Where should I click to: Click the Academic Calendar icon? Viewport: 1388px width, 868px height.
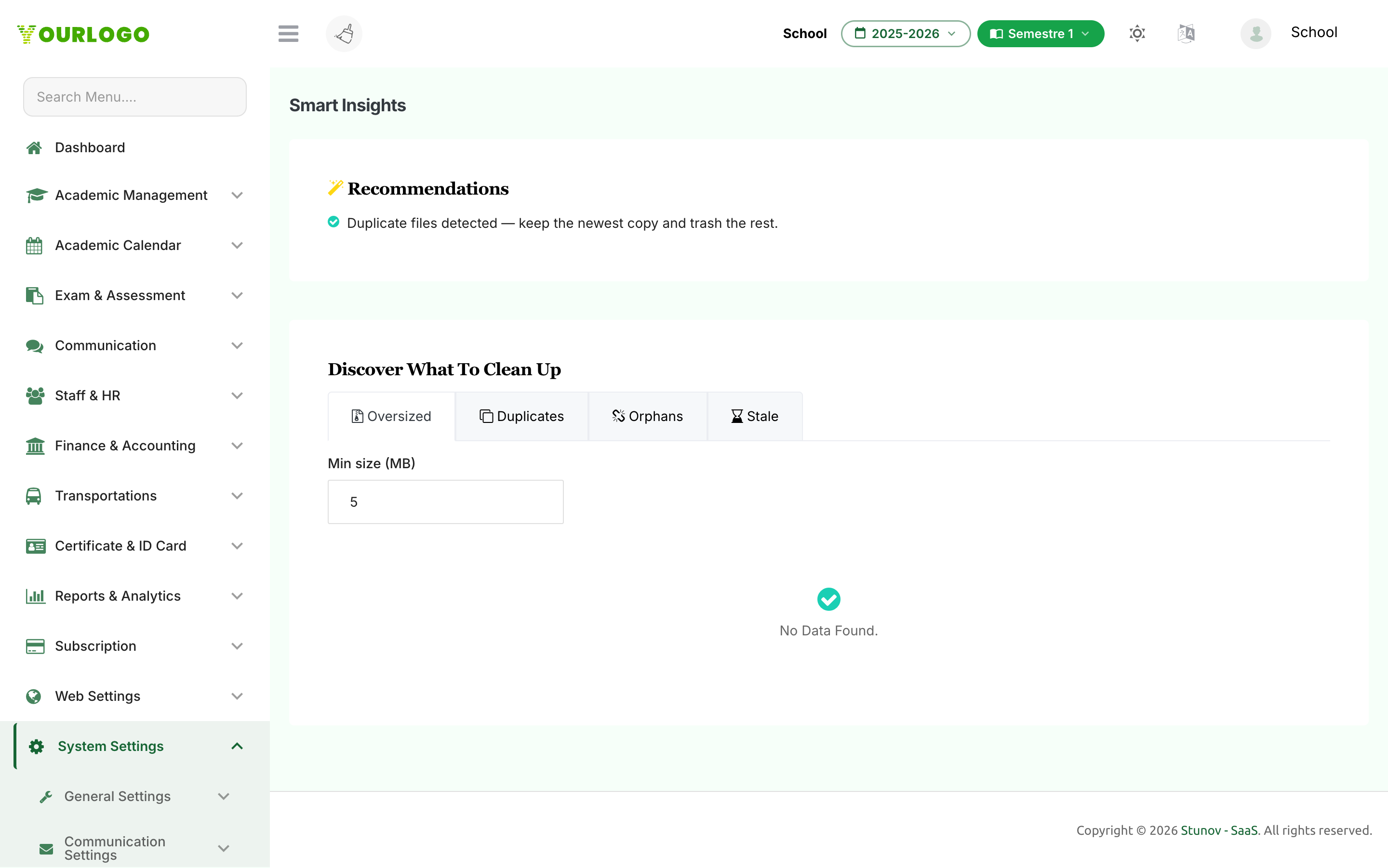click(34, 245)
